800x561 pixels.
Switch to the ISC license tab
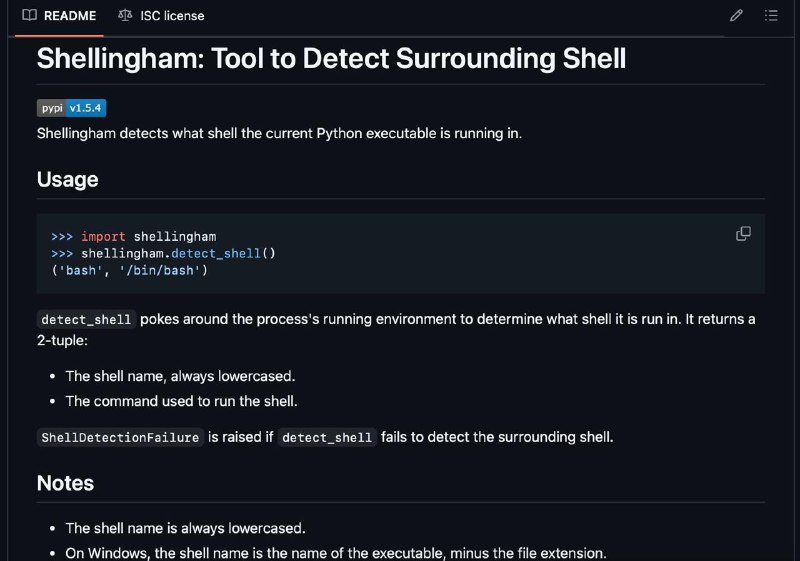click(x=161, y=16)
